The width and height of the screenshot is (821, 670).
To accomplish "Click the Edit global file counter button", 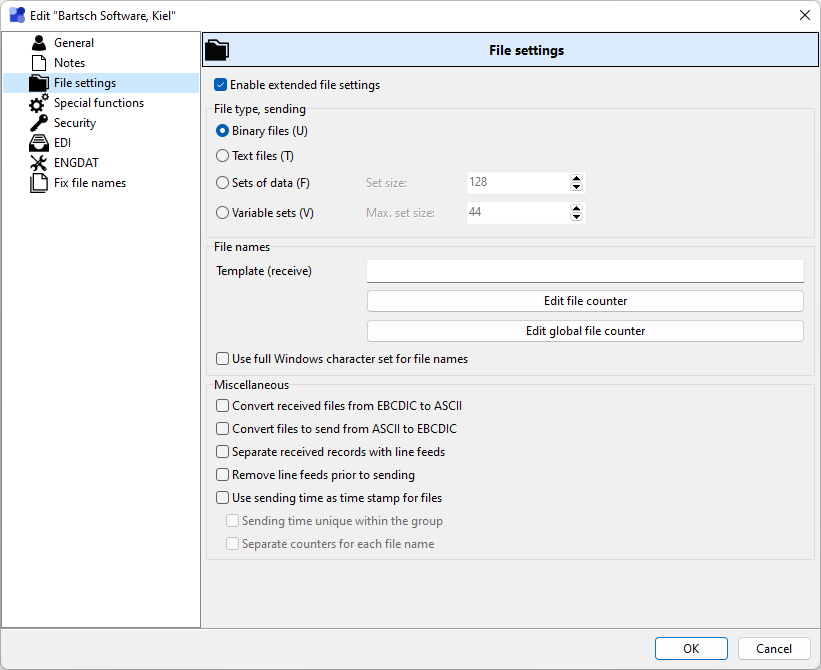I will point(585,331).
